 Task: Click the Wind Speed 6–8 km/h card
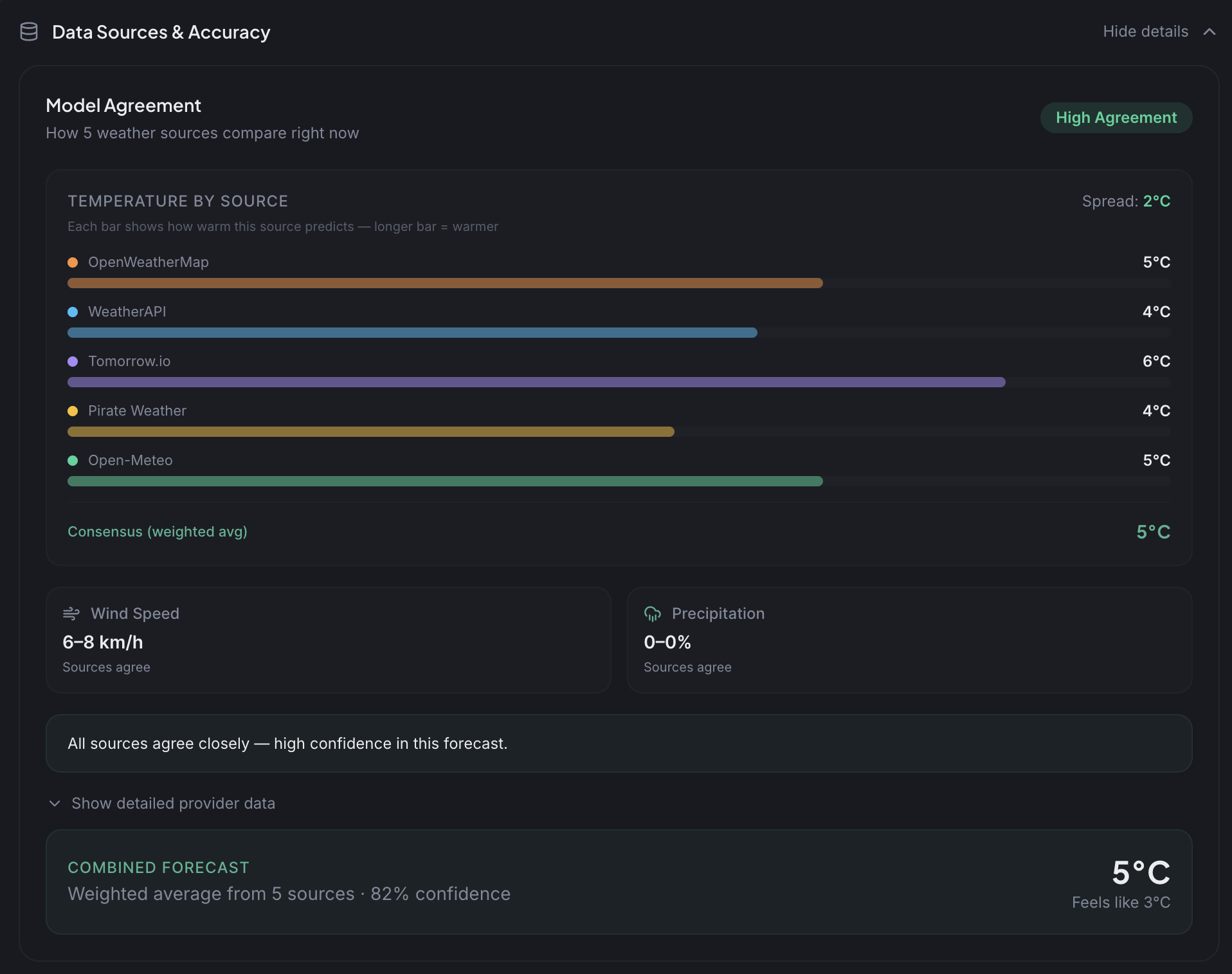tap(328, 640)
